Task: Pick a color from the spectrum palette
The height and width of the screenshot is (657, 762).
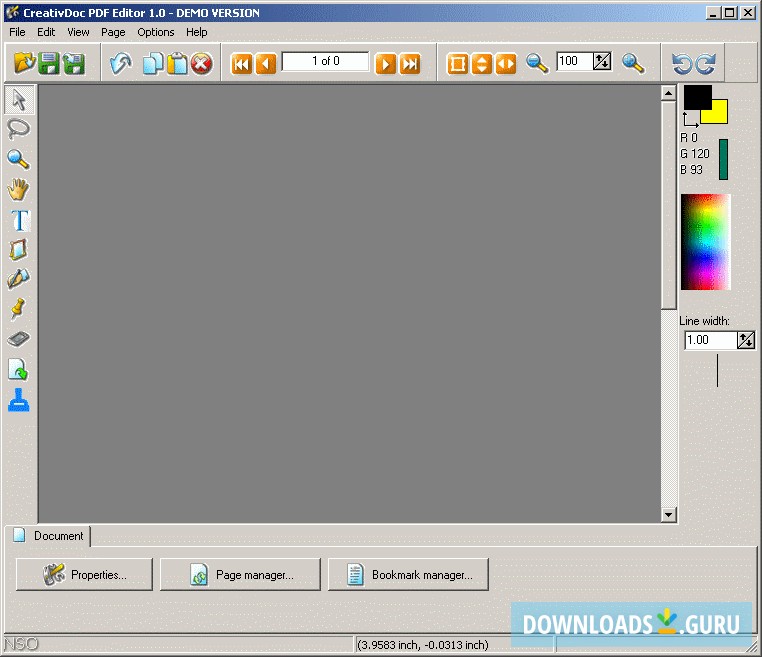Action: pos(706,242)
